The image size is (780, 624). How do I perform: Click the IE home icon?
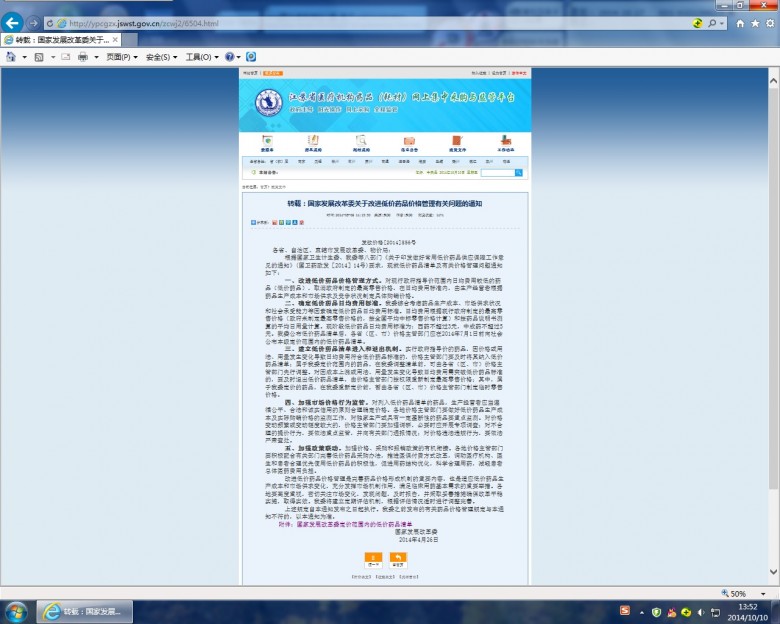point(740,22)
